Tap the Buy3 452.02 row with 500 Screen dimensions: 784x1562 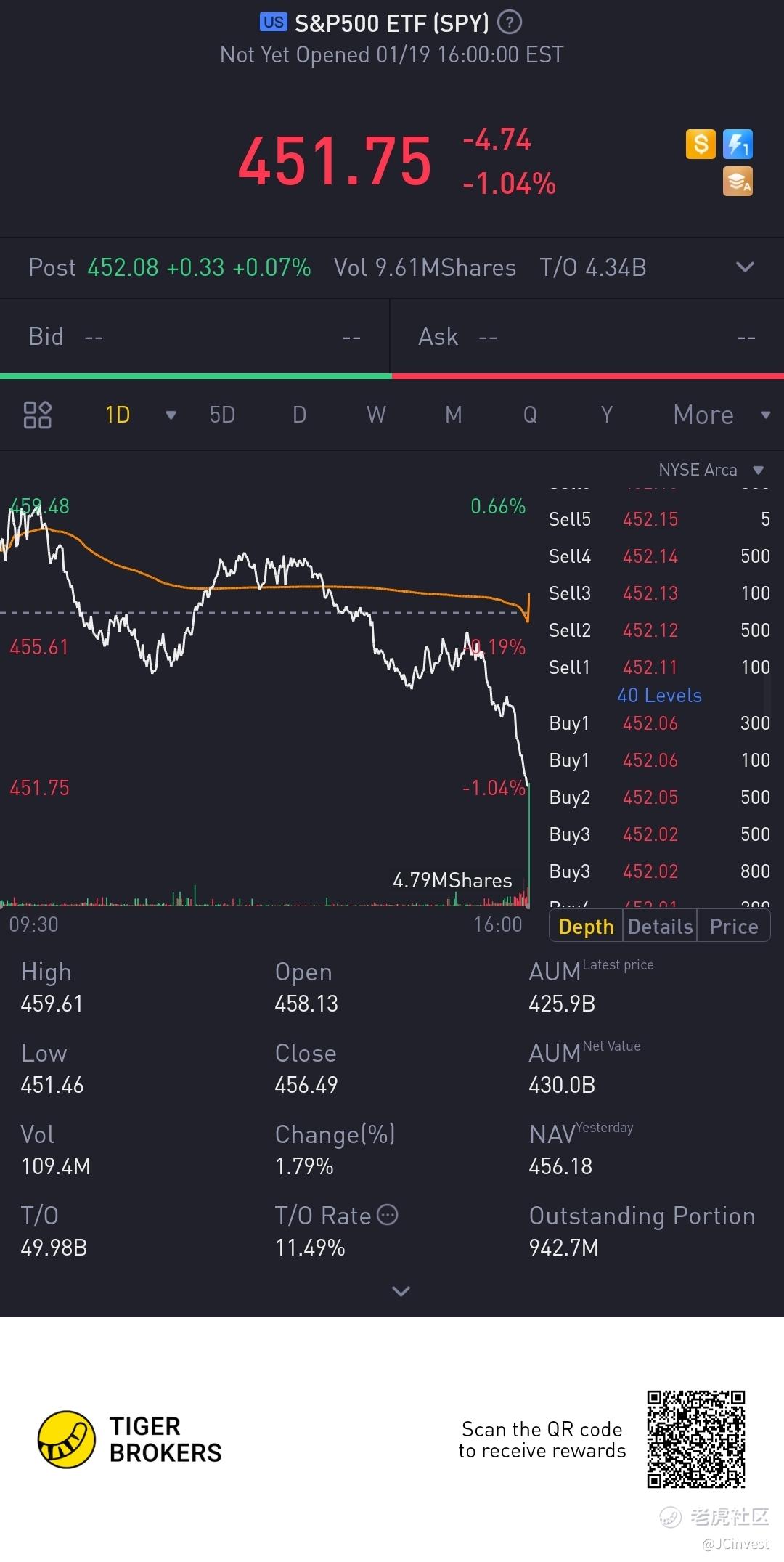659,834
